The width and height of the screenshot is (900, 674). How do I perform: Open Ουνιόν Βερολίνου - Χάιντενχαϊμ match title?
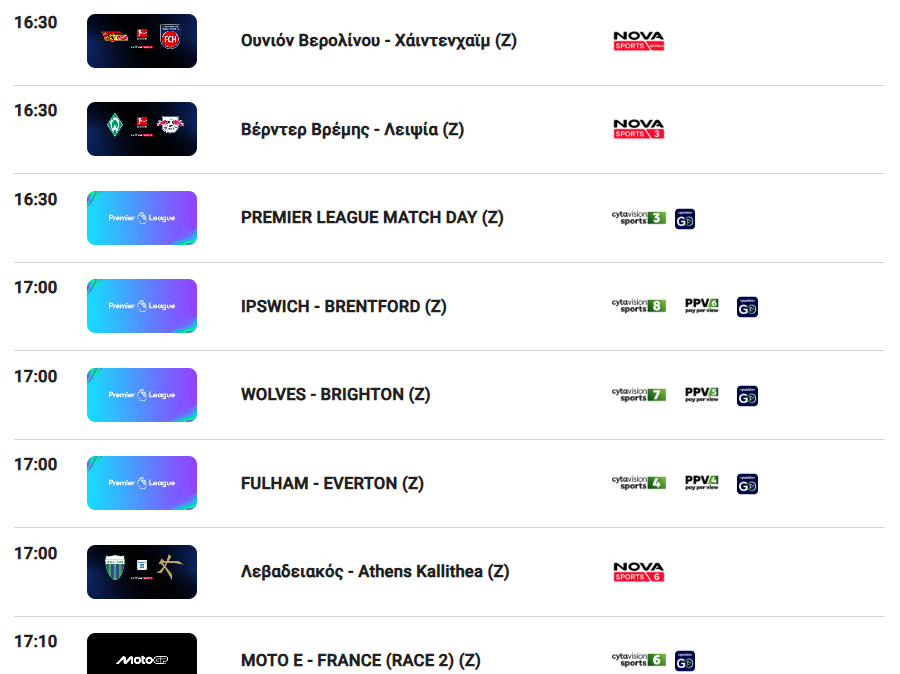tap(379, 41)
